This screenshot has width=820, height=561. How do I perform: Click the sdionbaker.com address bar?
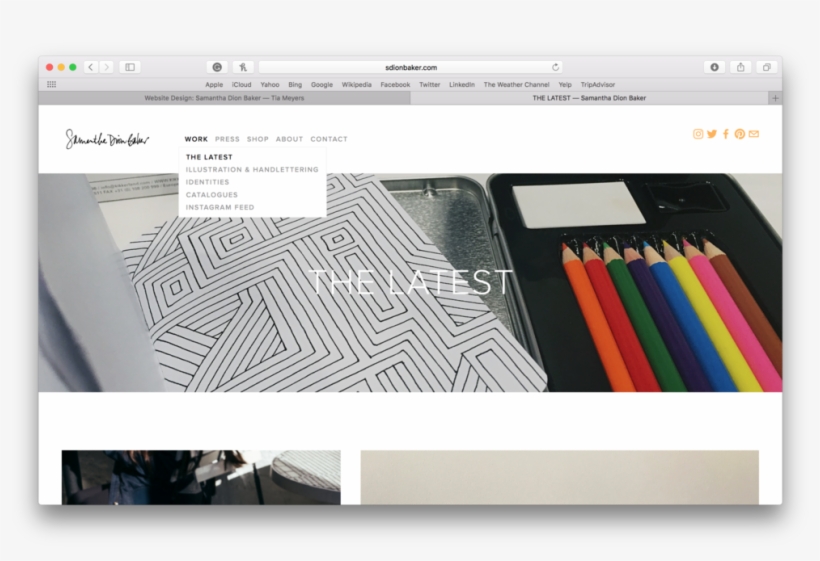coord(410,67)
